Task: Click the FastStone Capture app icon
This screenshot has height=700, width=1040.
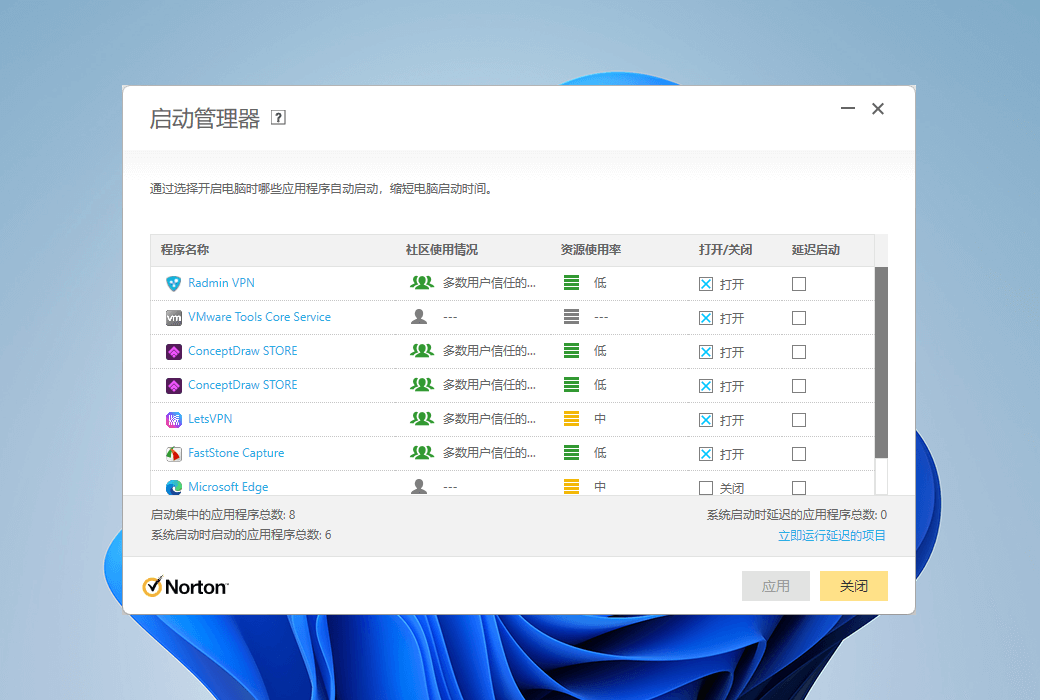Action: click(x=173, y=454)
